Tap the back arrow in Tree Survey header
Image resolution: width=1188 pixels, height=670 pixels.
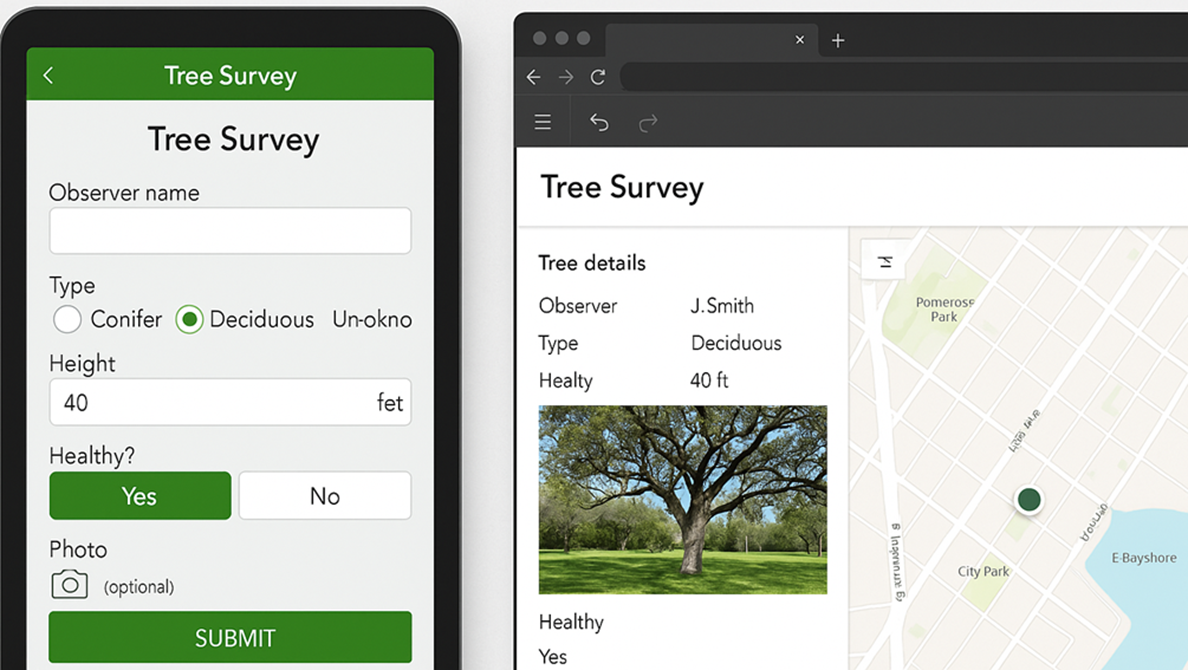click(48, 76)
